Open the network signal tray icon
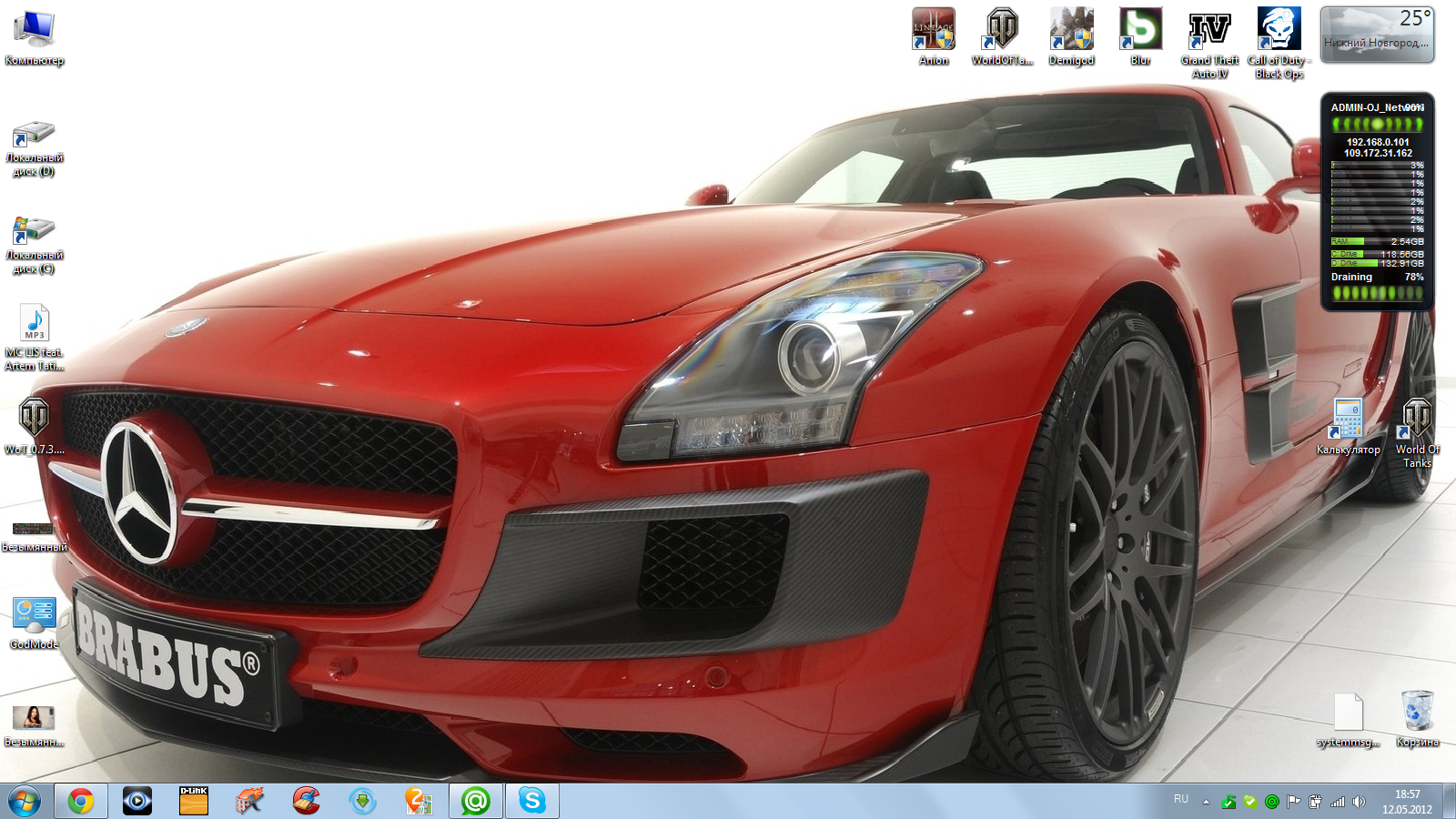1456x819 pixels. point(1338,802)
